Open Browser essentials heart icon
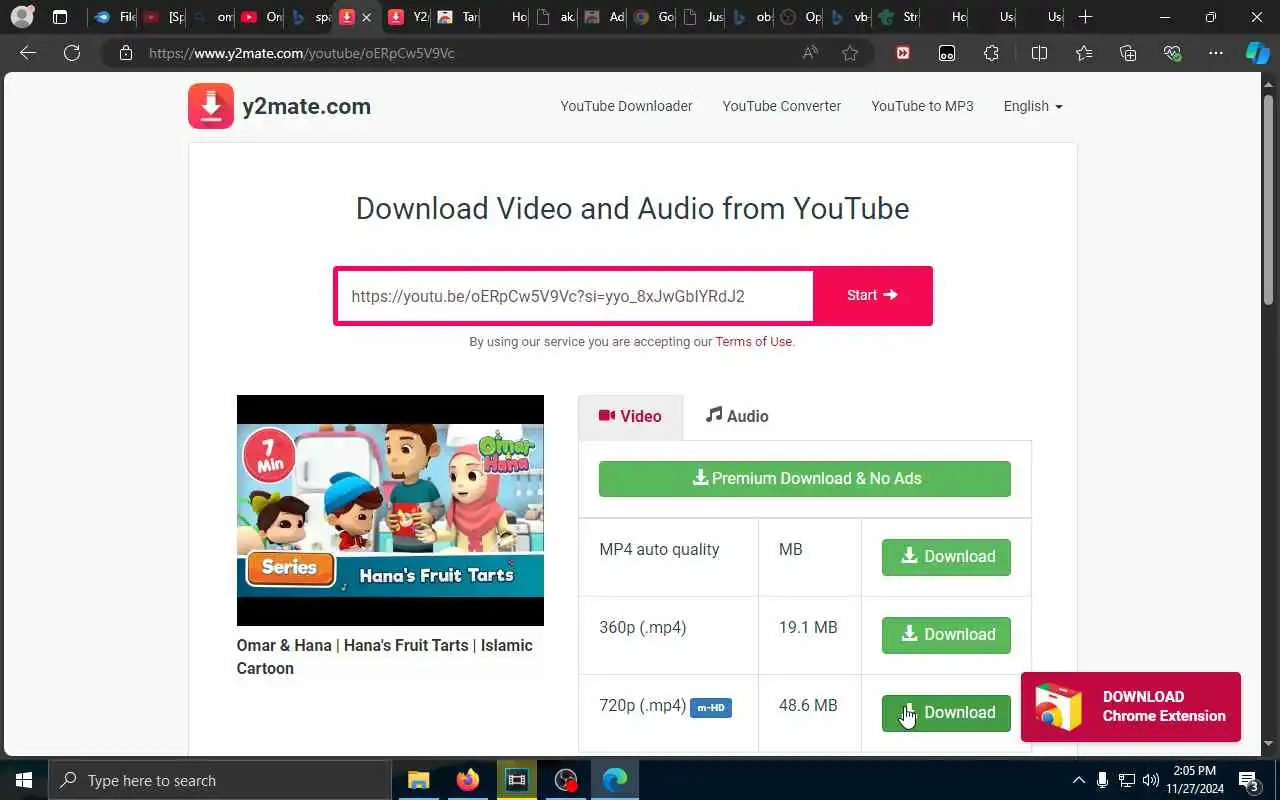 coord(1172,53)
